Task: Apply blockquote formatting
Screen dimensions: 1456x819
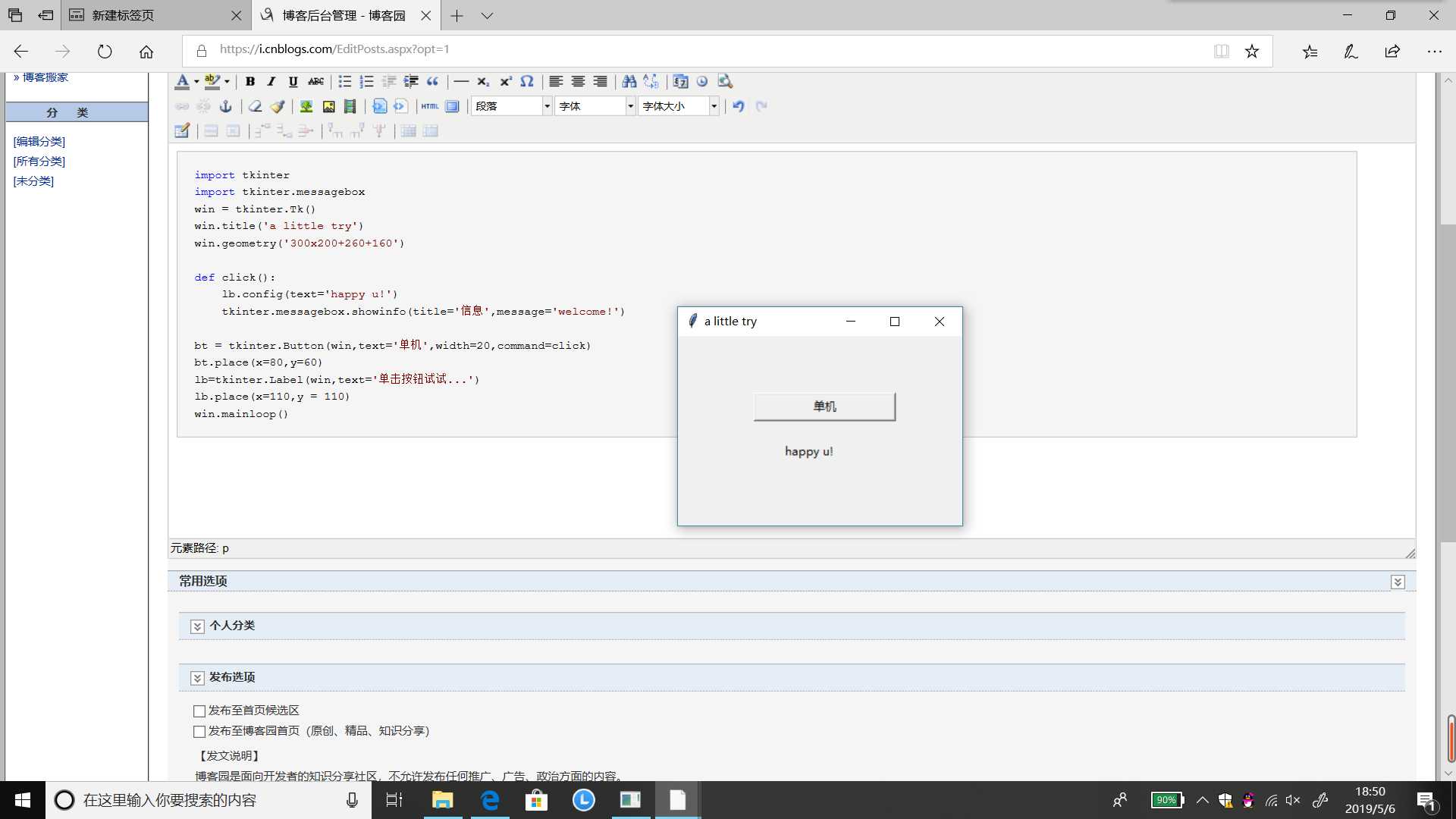Action: click(x=433, y=82)
